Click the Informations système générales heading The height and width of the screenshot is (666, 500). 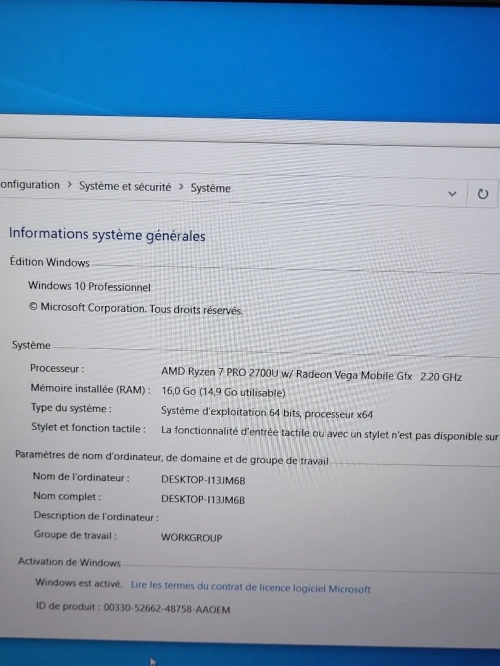click(107, 234)
